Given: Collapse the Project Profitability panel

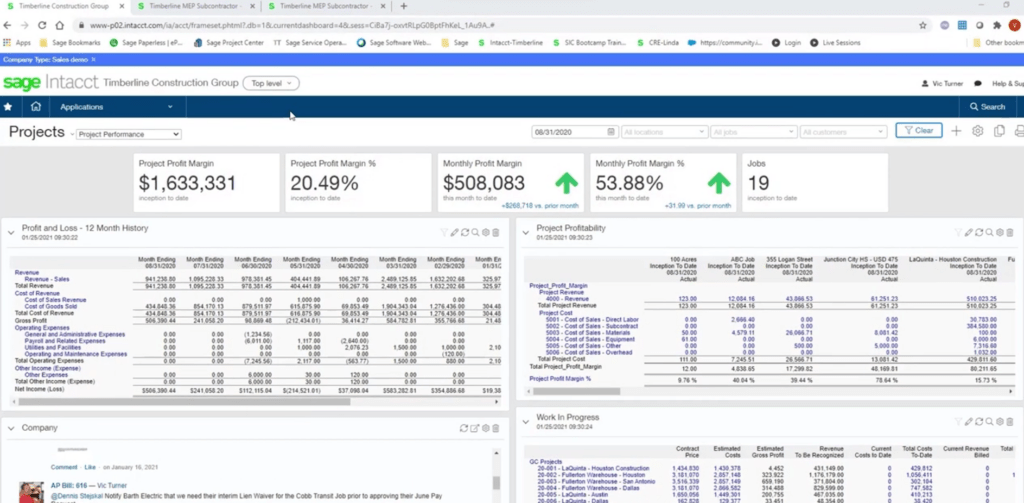Looking at the screenshot, I should [x=526, y=232].
